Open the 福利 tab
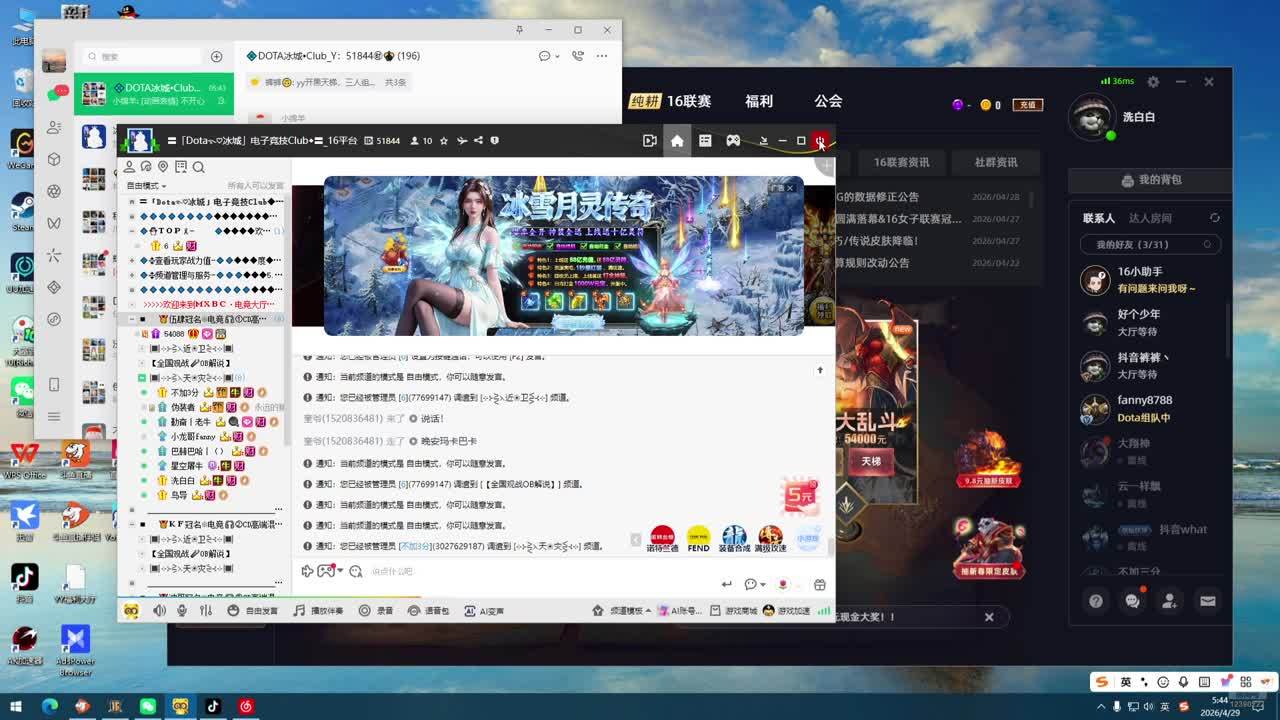 tap(759, 101)
